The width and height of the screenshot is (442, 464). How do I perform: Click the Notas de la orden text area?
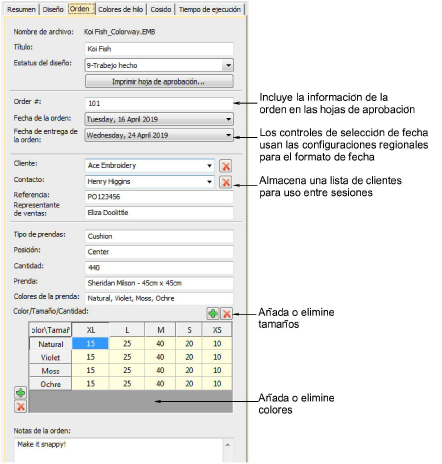pos(119,450)
